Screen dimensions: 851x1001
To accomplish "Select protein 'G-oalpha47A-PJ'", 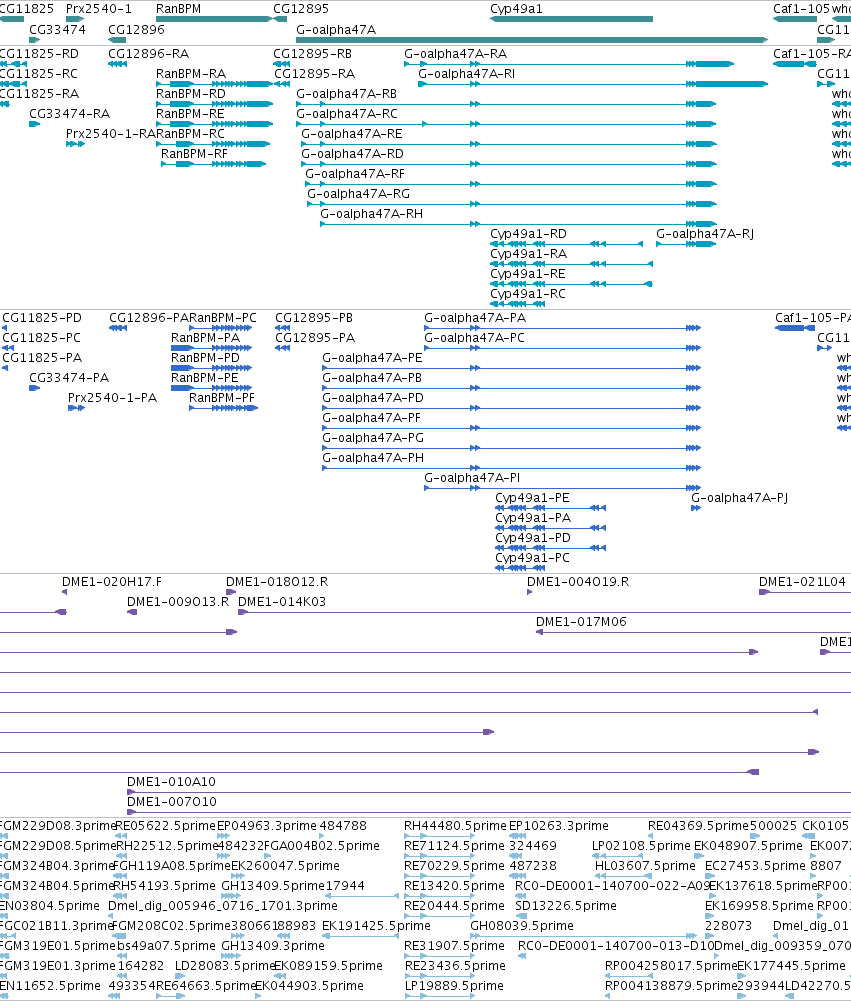I will 739,498.
